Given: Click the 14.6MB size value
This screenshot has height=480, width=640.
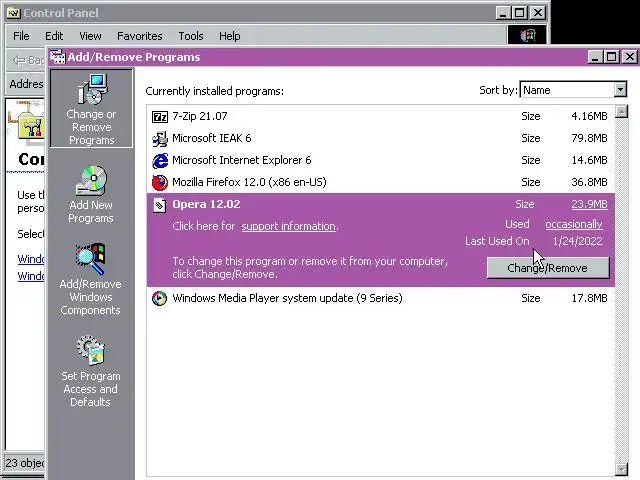Looking at the screenshot, I should (589, 160).
